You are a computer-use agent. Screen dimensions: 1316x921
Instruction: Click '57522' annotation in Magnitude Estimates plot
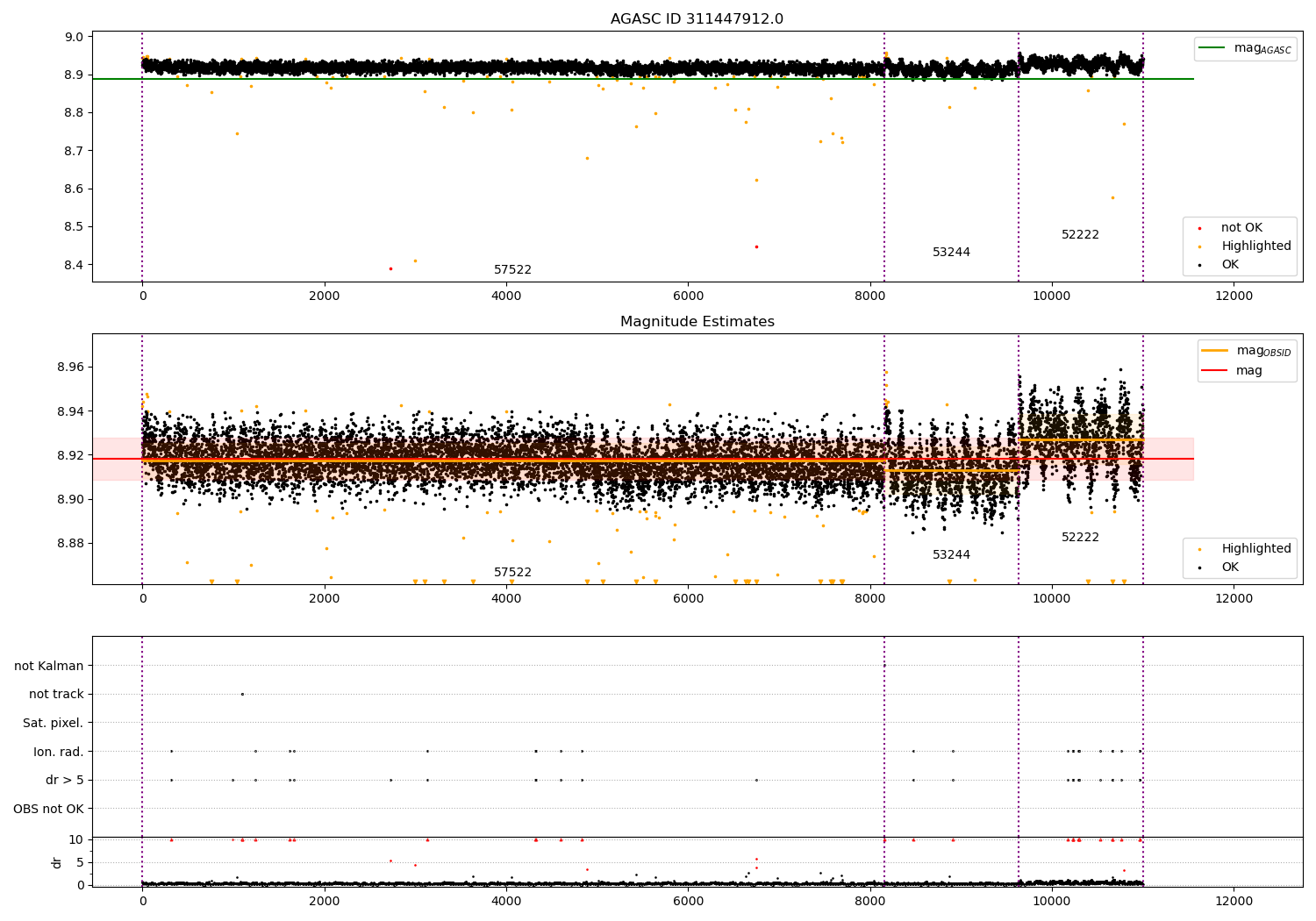[x=512, y=573]
